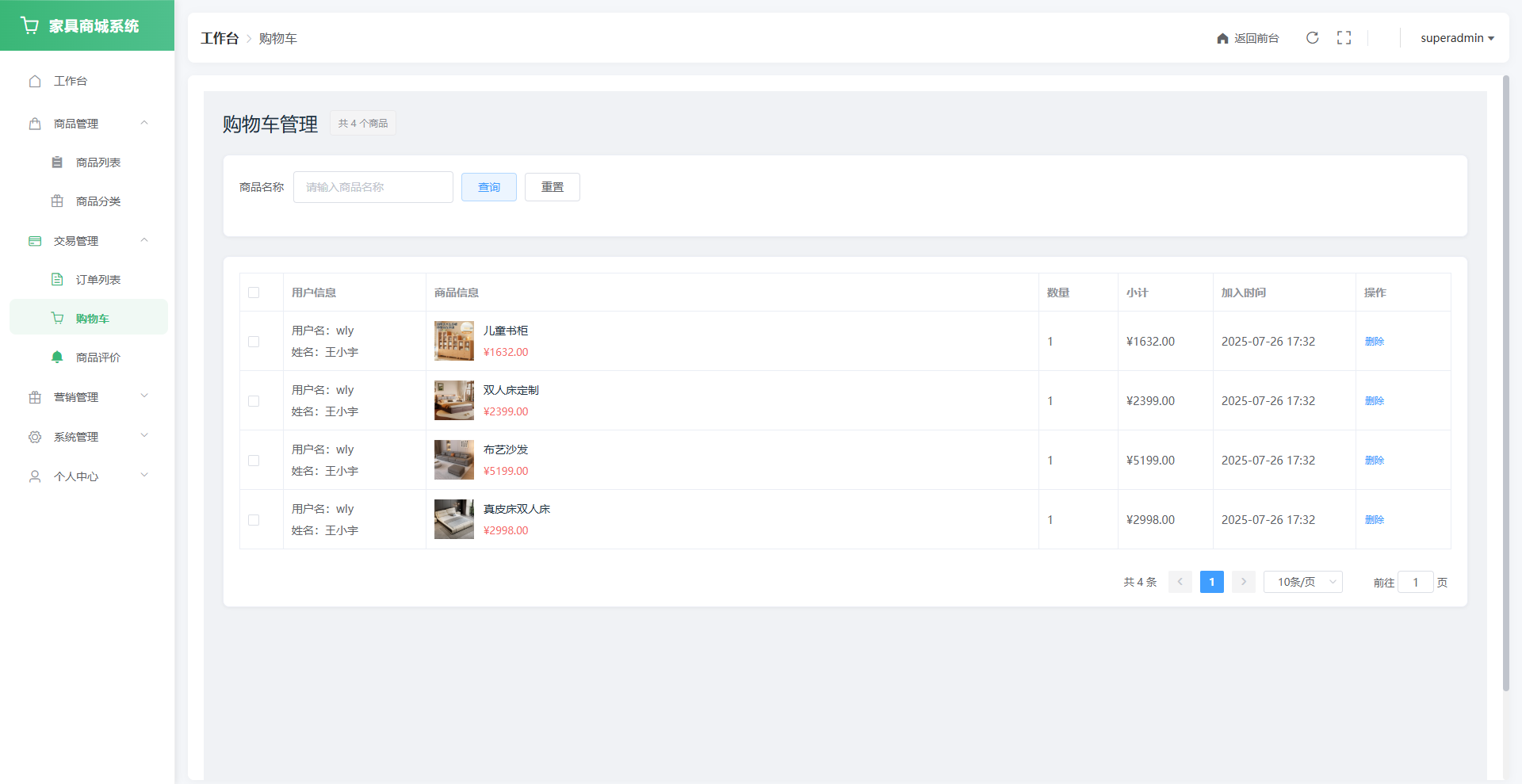Delete the 双人床定制 cart item
Screen dimensions: 1522x784
(1374, 401)
